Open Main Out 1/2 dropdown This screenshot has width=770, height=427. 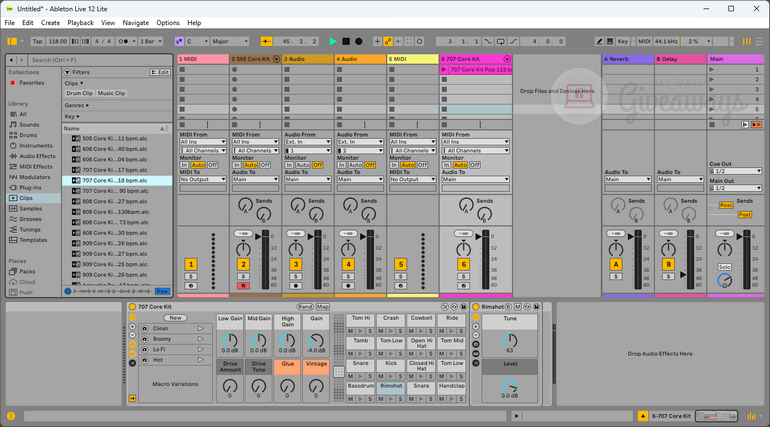point(735,188)
